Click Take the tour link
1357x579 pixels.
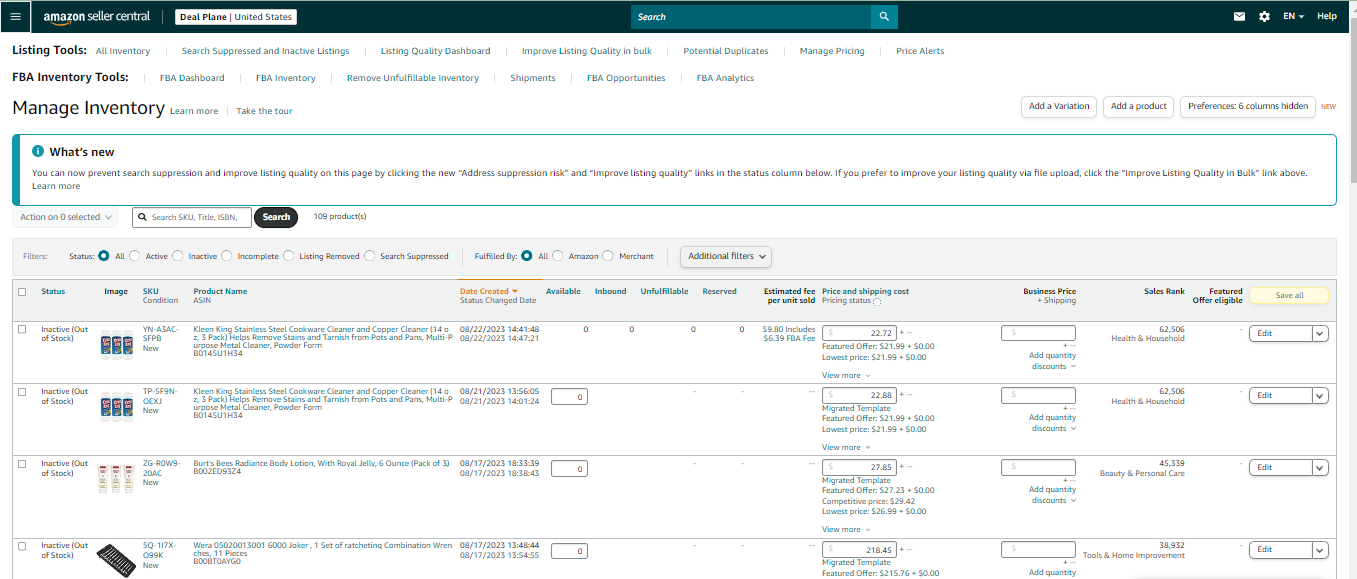(x=264, y=111)
